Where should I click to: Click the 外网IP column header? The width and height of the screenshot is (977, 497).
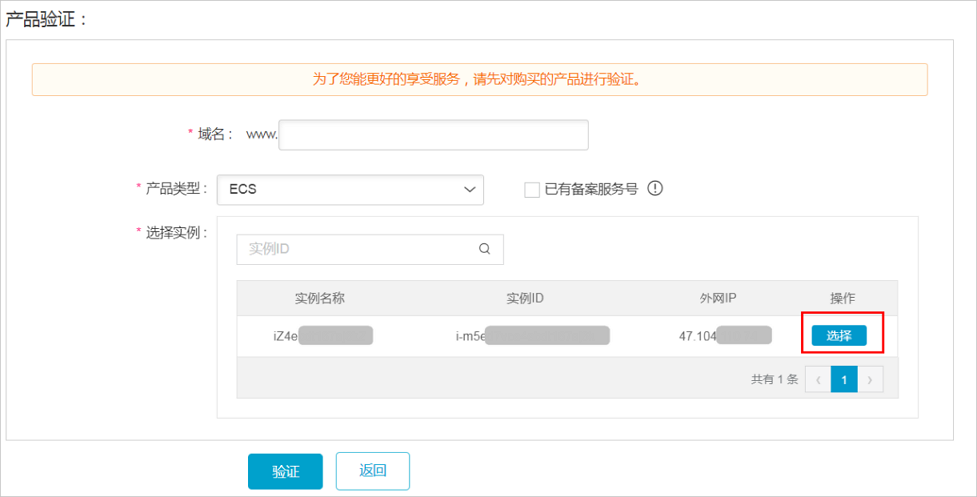coord(718,298)
